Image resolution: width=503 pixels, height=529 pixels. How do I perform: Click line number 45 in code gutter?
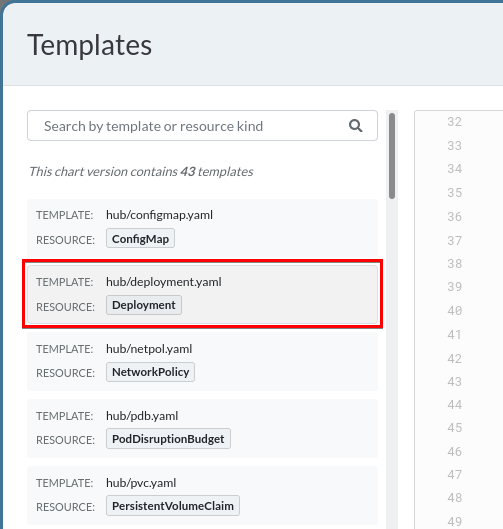pyautogui.click(x=454, y=428)
